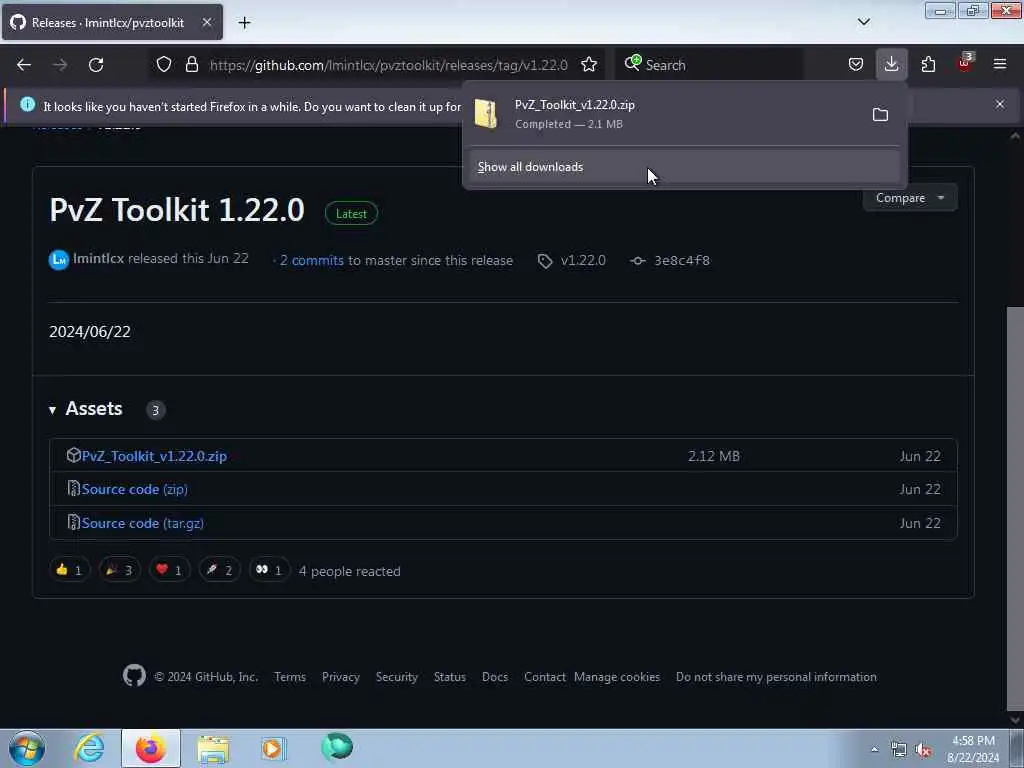Viewport: 1024px width, 768px height.
Task: Click the Latest release badge
Action: (x=351, y=214)
